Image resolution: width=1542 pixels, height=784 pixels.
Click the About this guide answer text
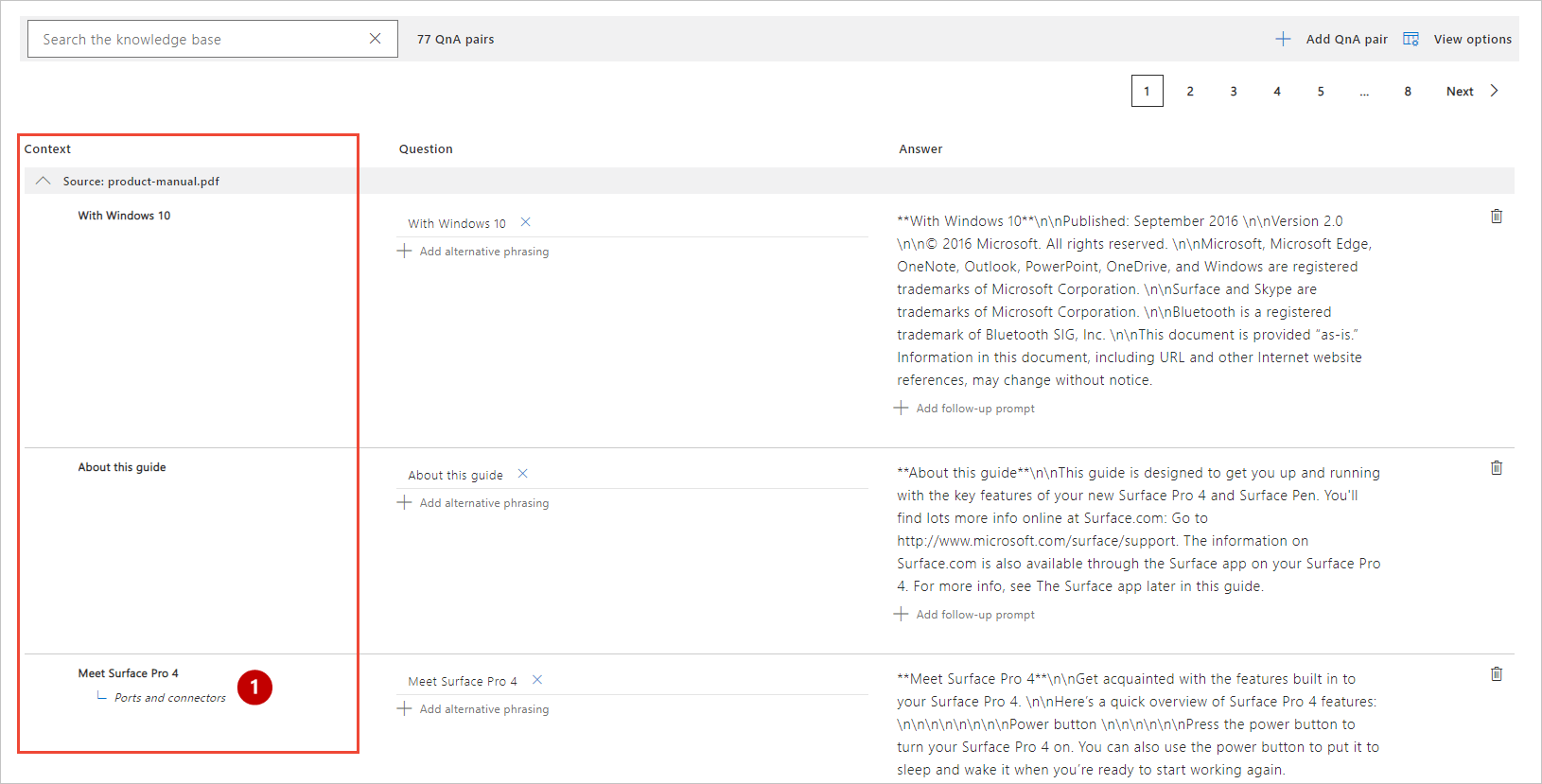[1139, 530]
